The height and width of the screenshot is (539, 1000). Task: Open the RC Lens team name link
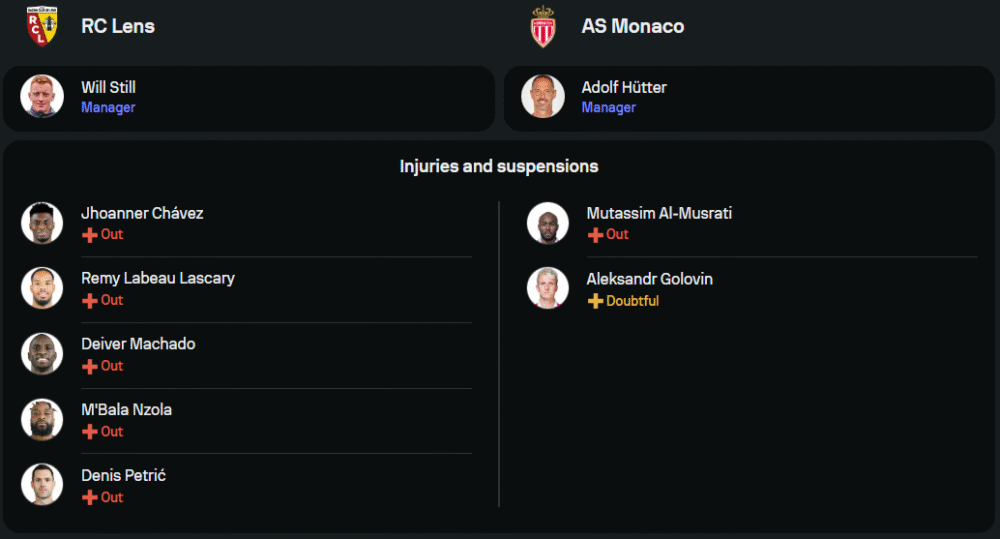118,27
